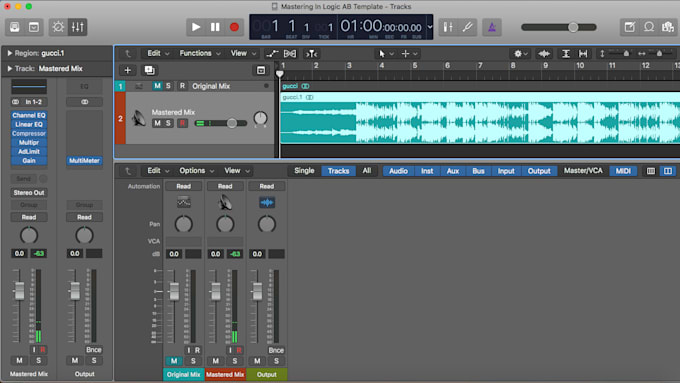
Task: Toggle record enable on Mastered Mix track
Action: point(182,123)
